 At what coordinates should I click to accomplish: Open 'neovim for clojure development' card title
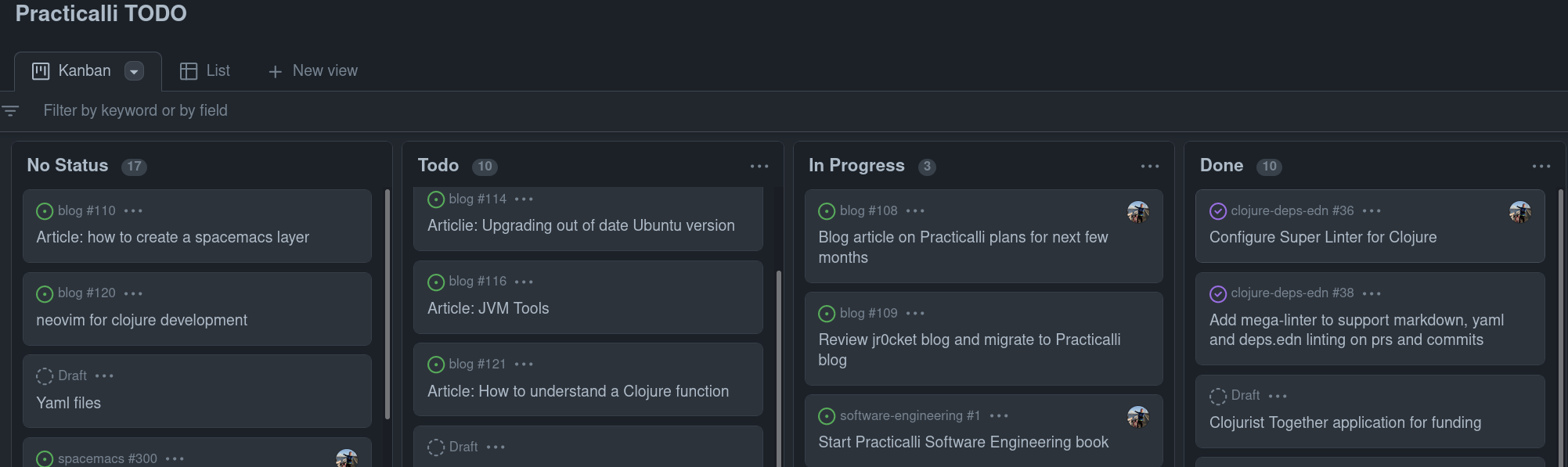click(x=142, y=320)
